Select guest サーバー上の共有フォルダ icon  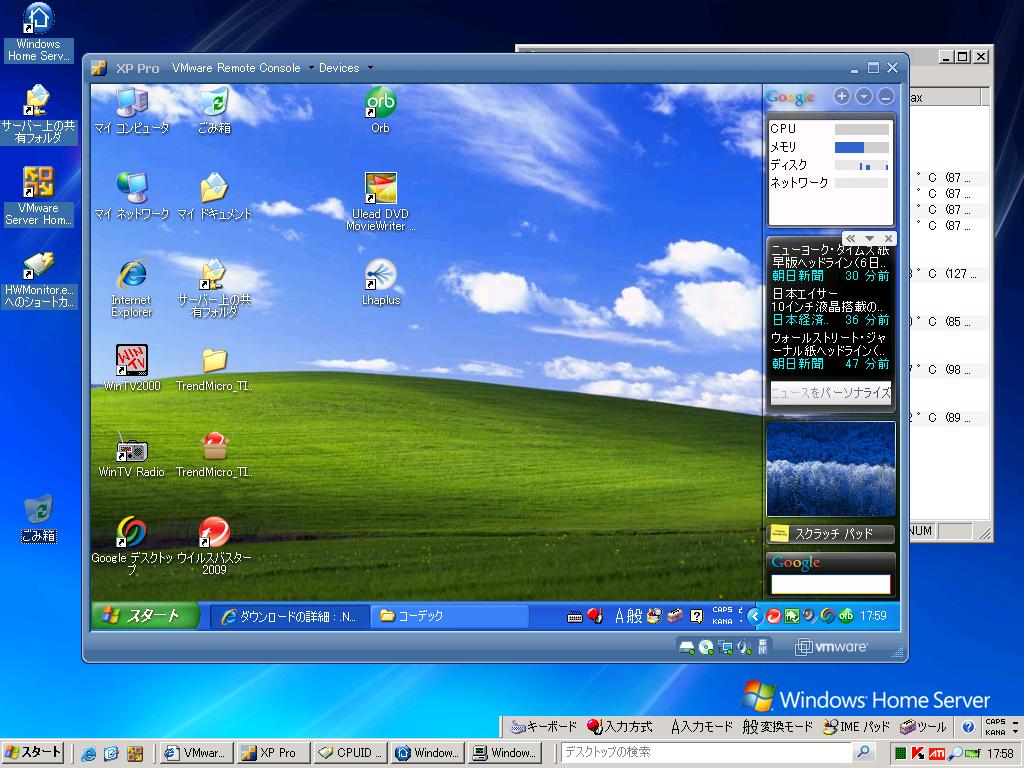click(214, 288)
